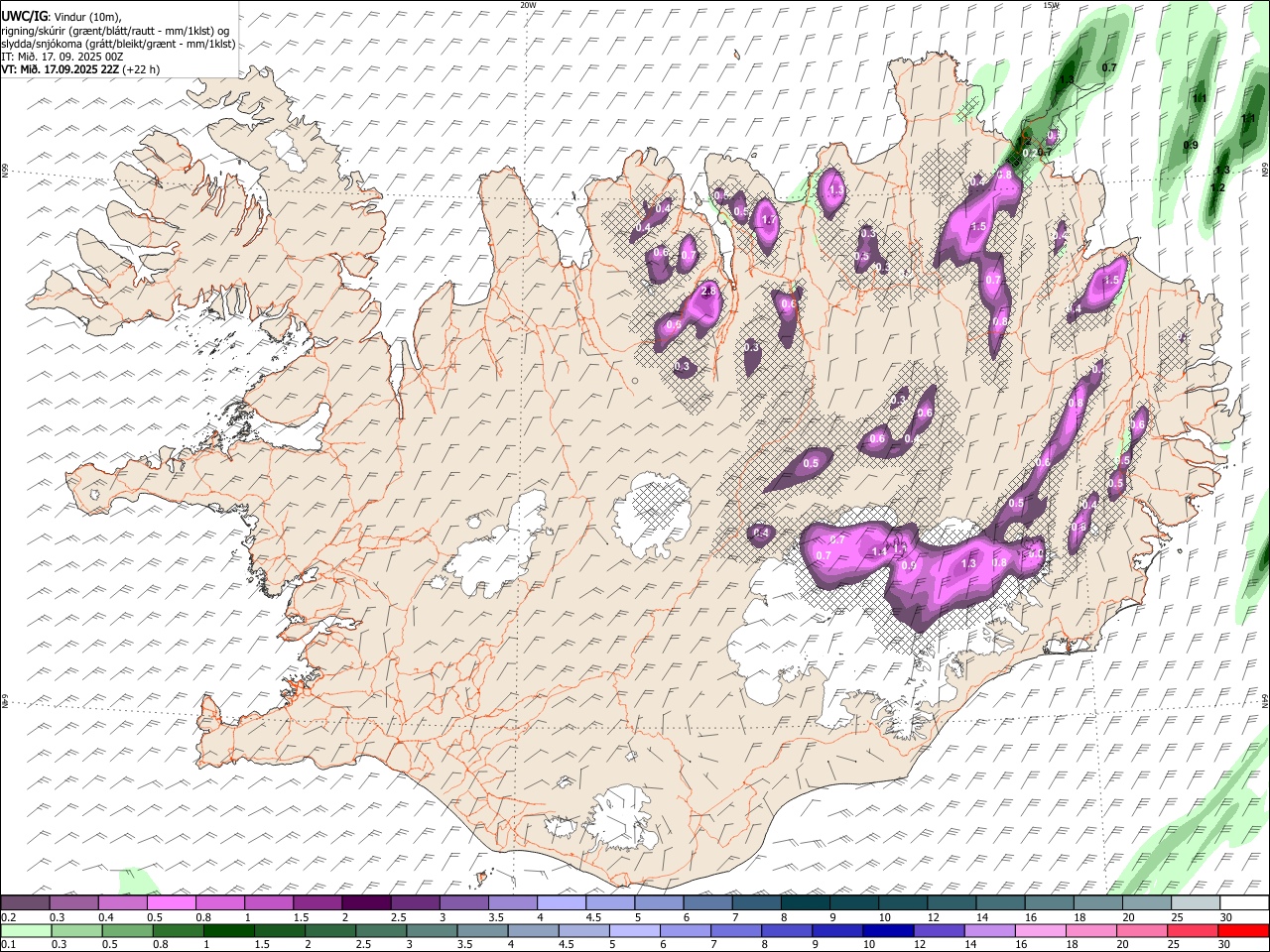The width and height of the screenshot is (1270, 952).
Task: Click the '0.1' label starting the rain legend
Action: click(8, 944)
